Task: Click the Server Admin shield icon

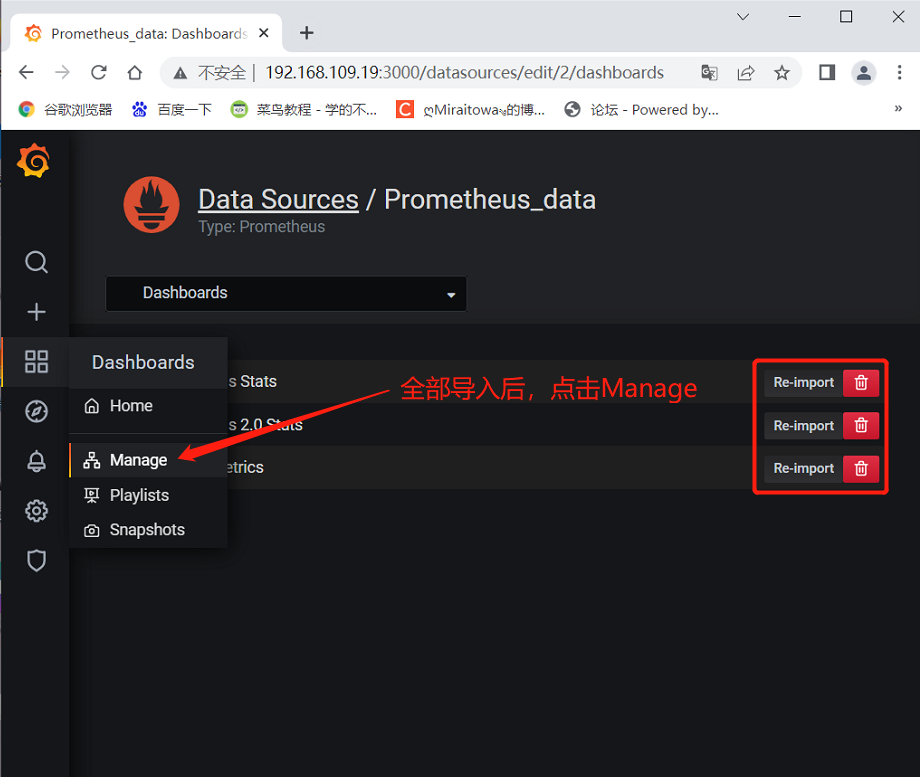Action: click(36, 561)
